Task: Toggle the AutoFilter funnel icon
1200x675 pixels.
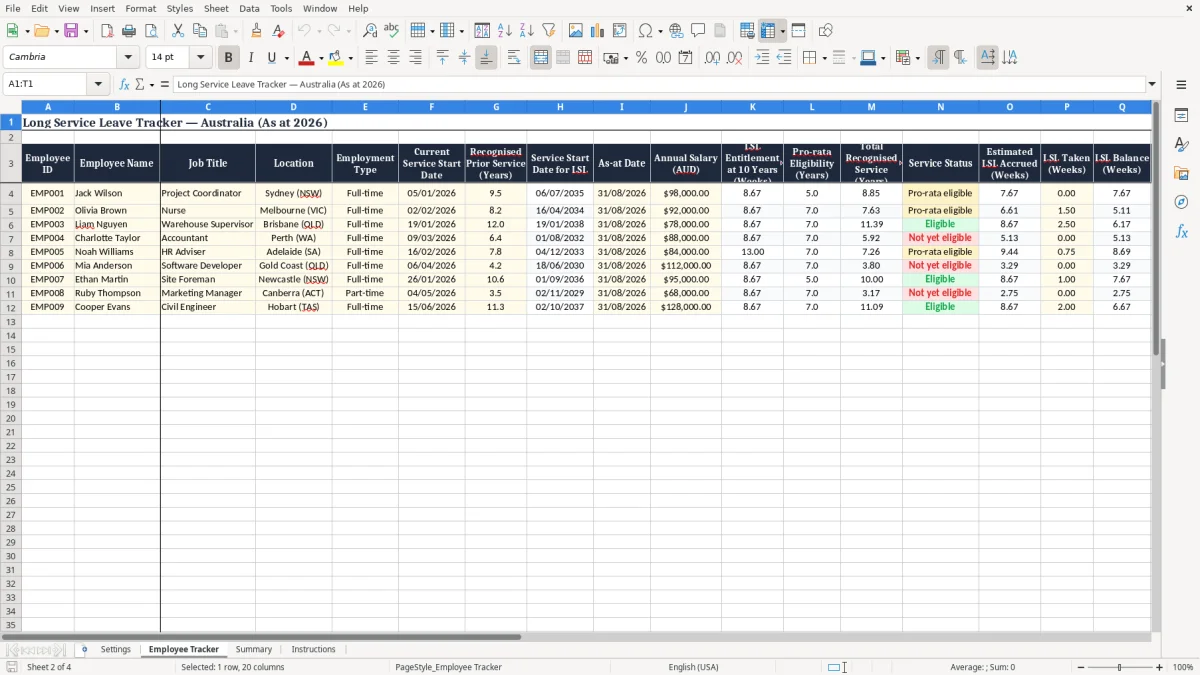Action: [549, 31]
